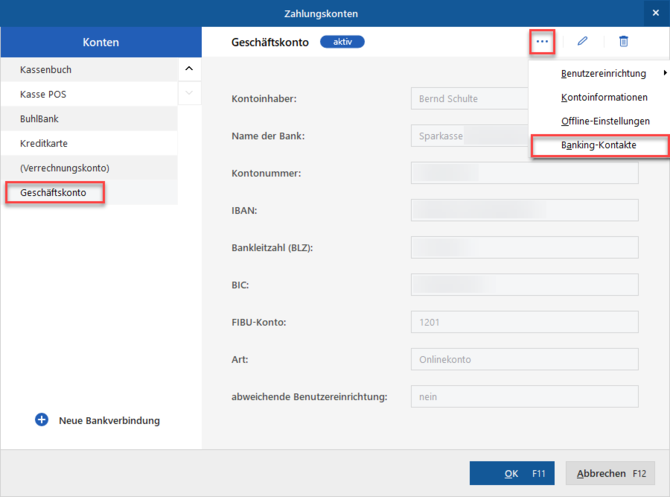Select BuhlBank account
670x497 pixels.
pos(89,119)
